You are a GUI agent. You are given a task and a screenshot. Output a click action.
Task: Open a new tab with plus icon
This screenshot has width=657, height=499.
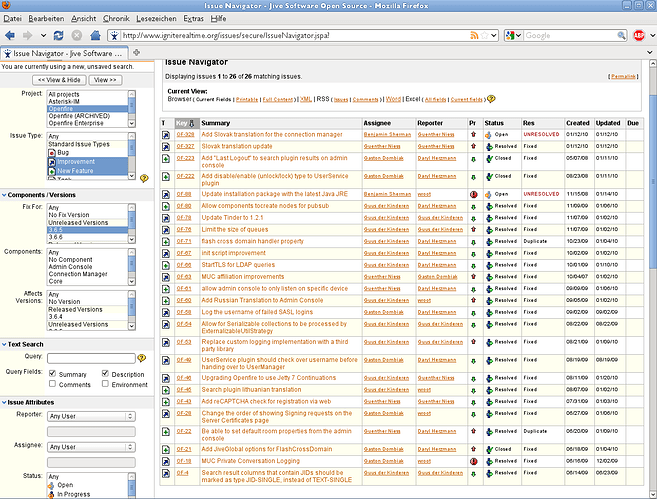(136, 53)
